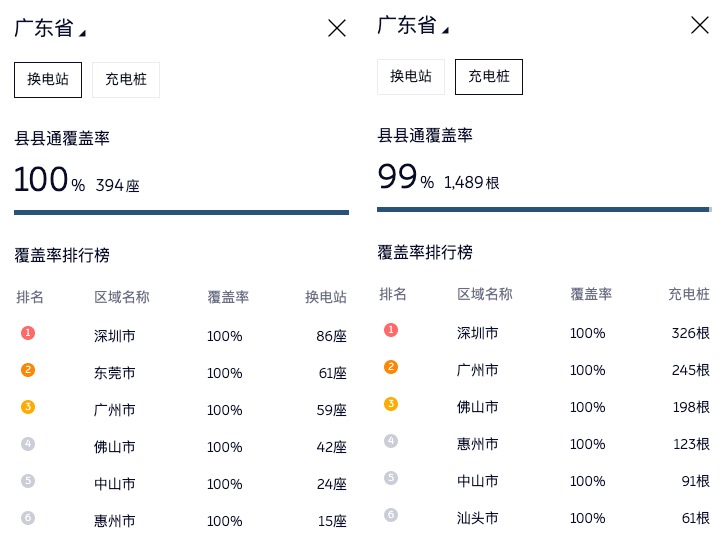This screenshot has height=539, width=723.
Task: Click the 100% coverage progress bar
Action: pos(181,212)
